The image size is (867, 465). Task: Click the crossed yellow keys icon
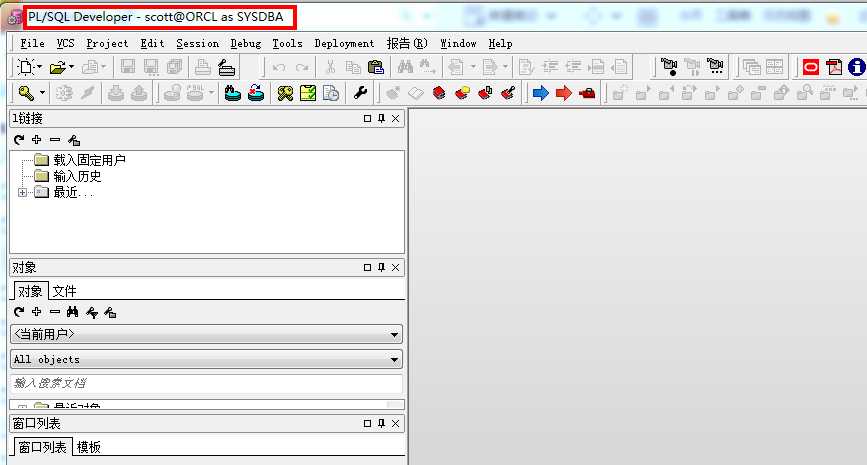tap(285, 93)
